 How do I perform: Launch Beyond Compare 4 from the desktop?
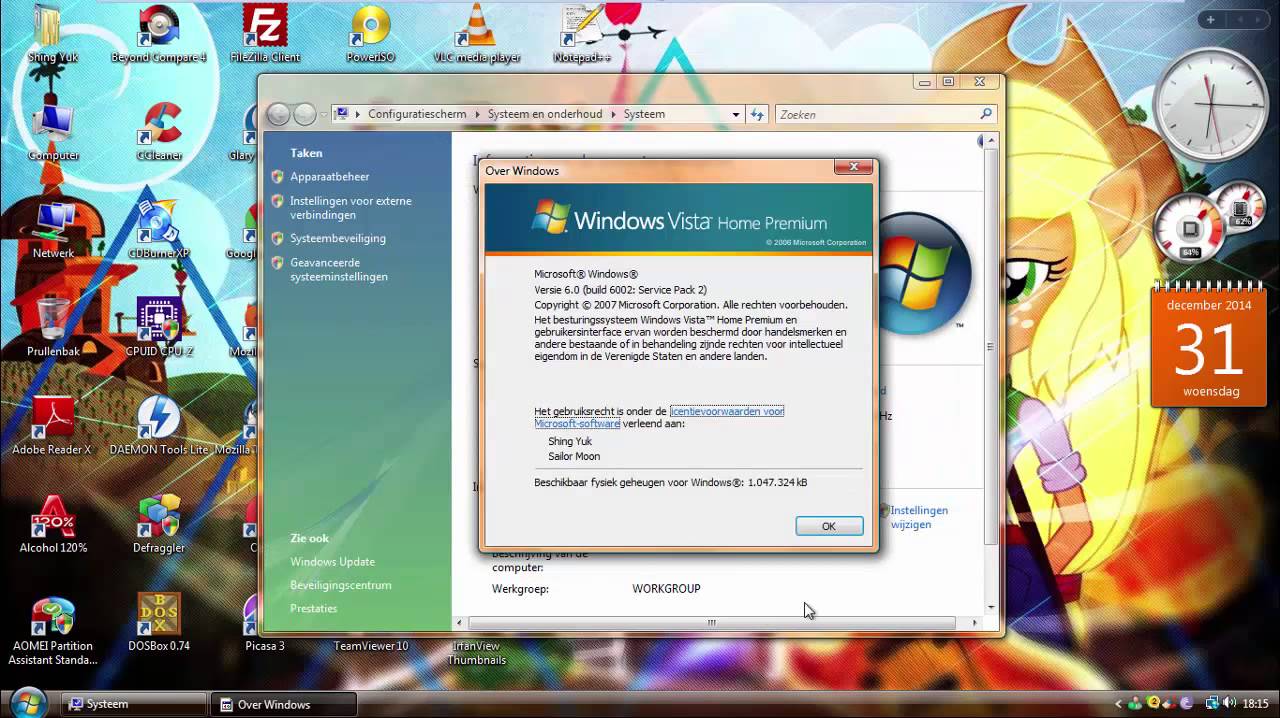coord(158,33)
